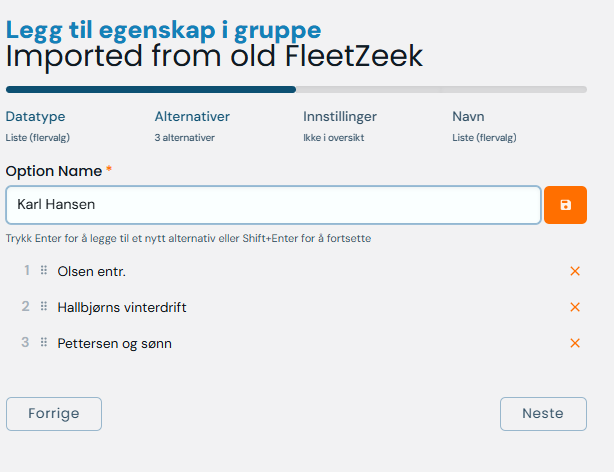Click the wizard progress bar

click(x=296, y=89)
